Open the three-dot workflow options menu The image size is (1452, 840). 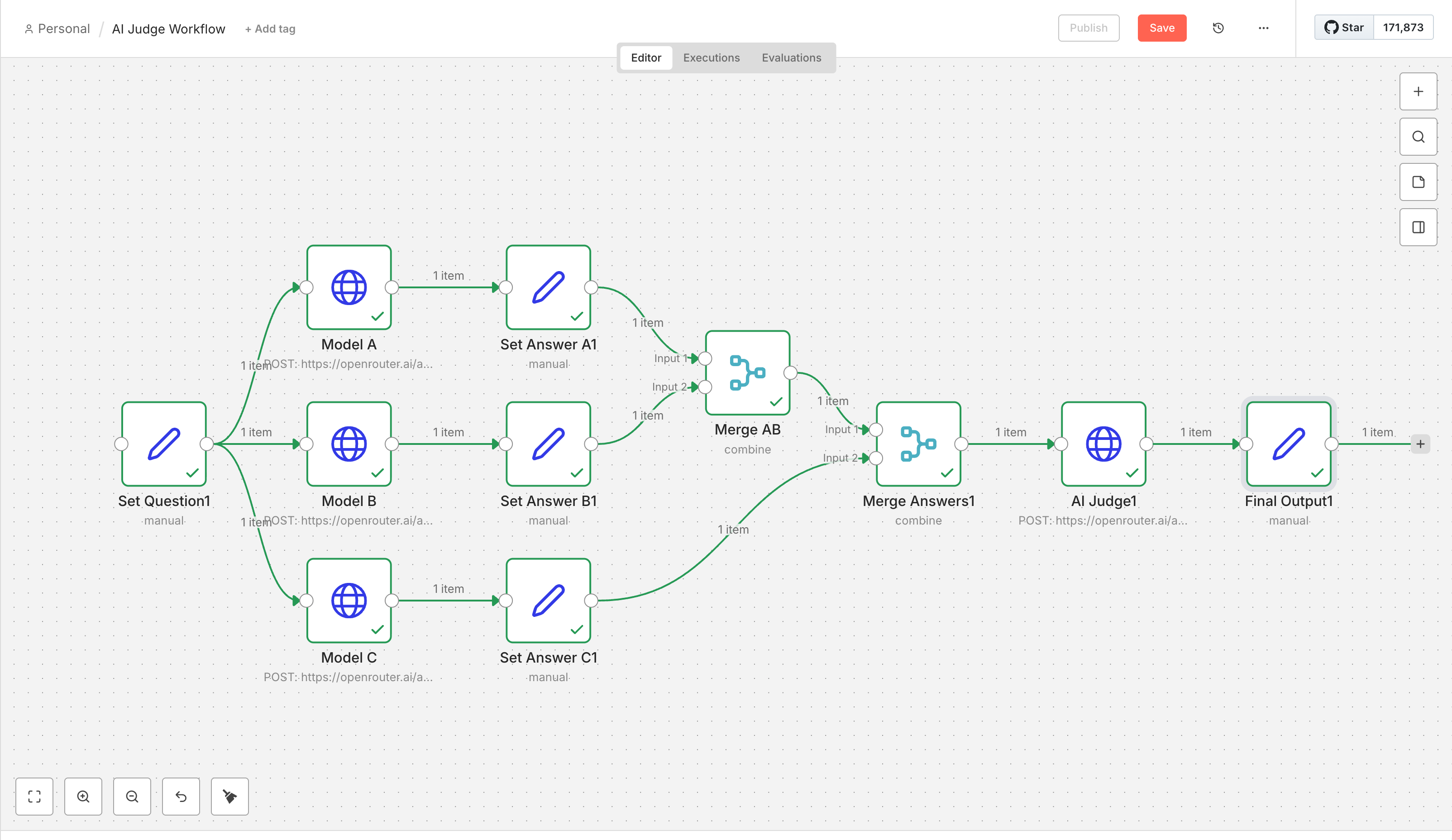[1263, 28]
